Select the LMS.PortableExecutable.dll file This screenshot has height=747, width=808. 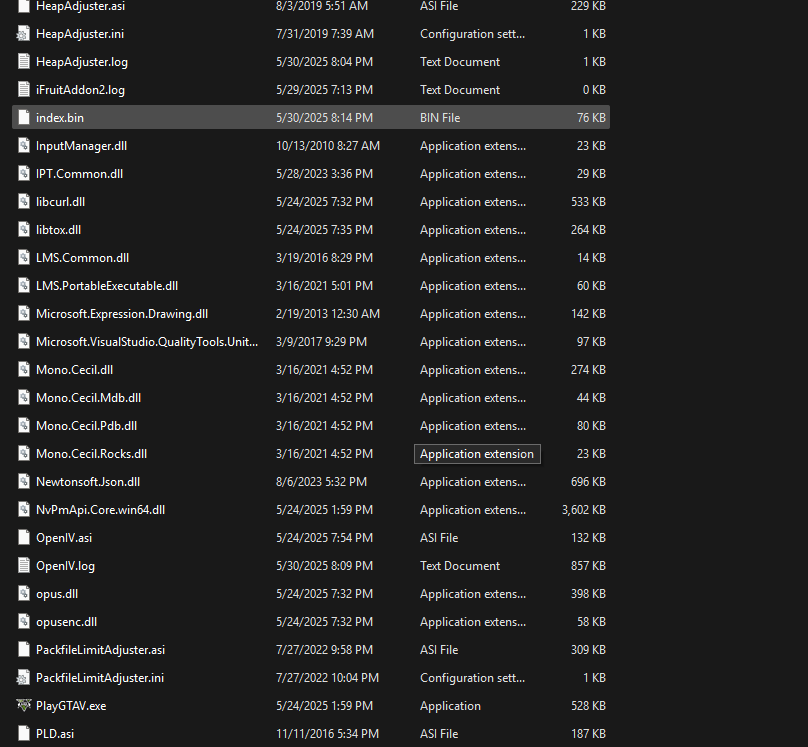[107, 286]
